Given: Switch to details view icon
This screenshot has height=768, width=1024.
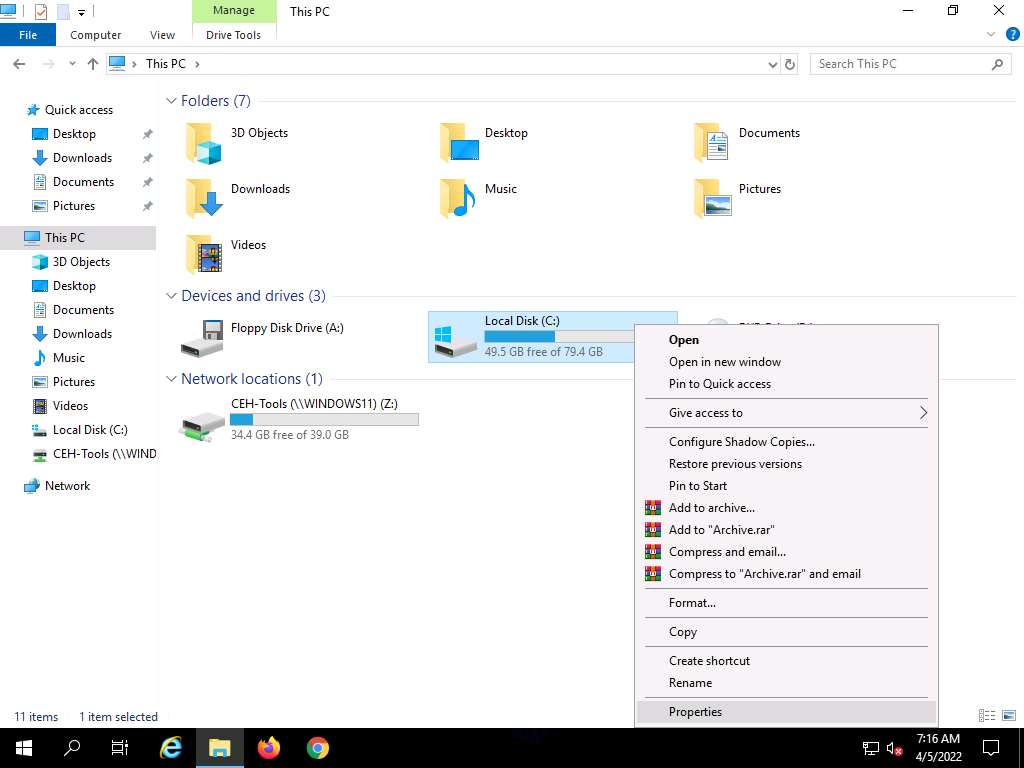Looking at the screenshot, I should click(987, 716).
